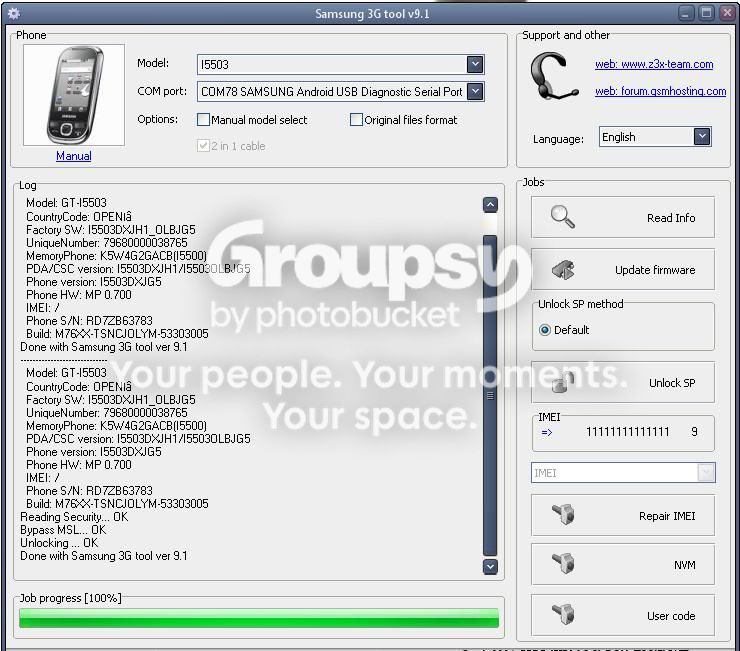Click the IMEI check digit 9

click(x=694, y=431)
